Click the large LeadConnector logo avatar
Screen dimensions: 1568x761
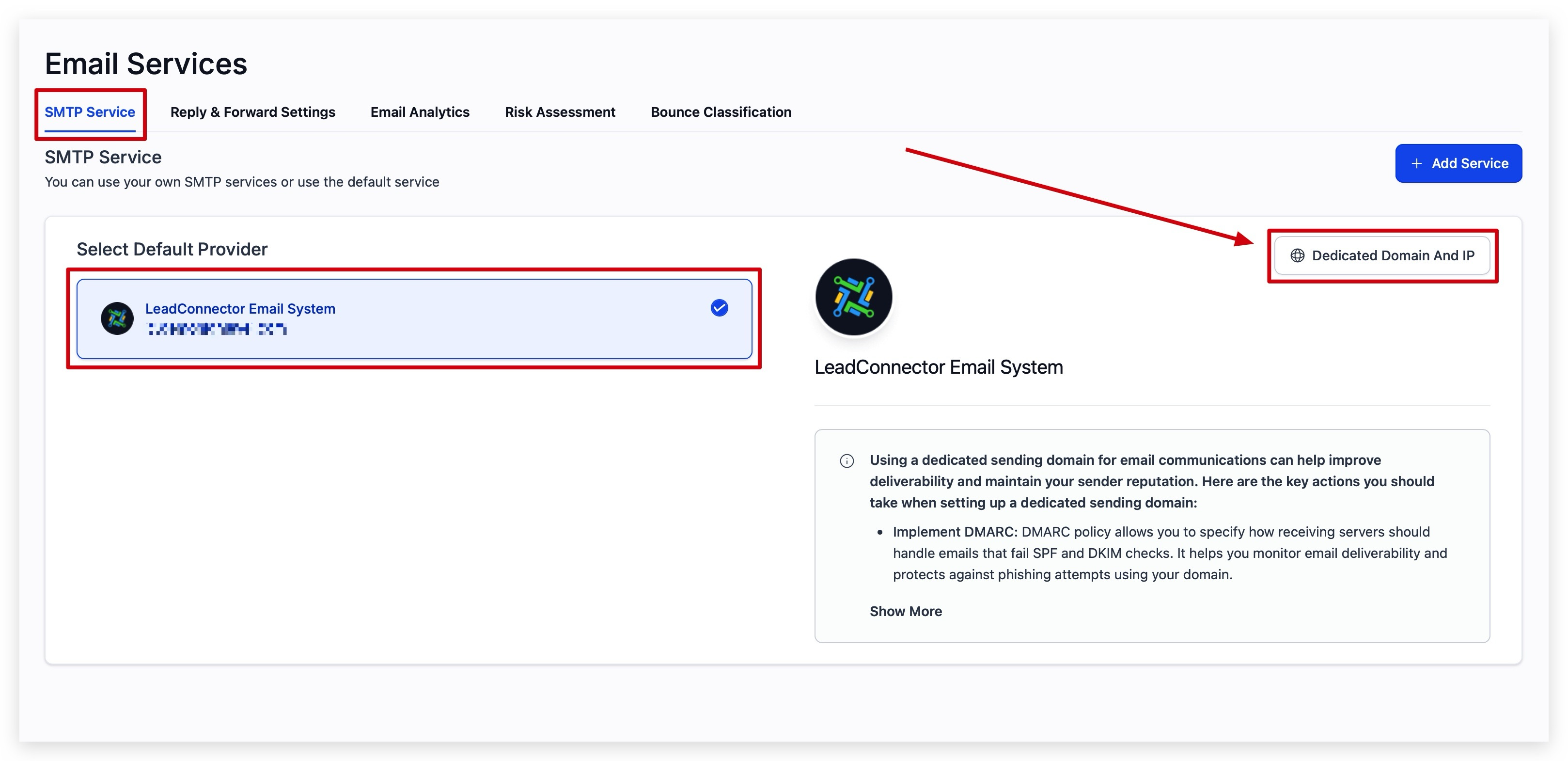[x=853, y=297]
